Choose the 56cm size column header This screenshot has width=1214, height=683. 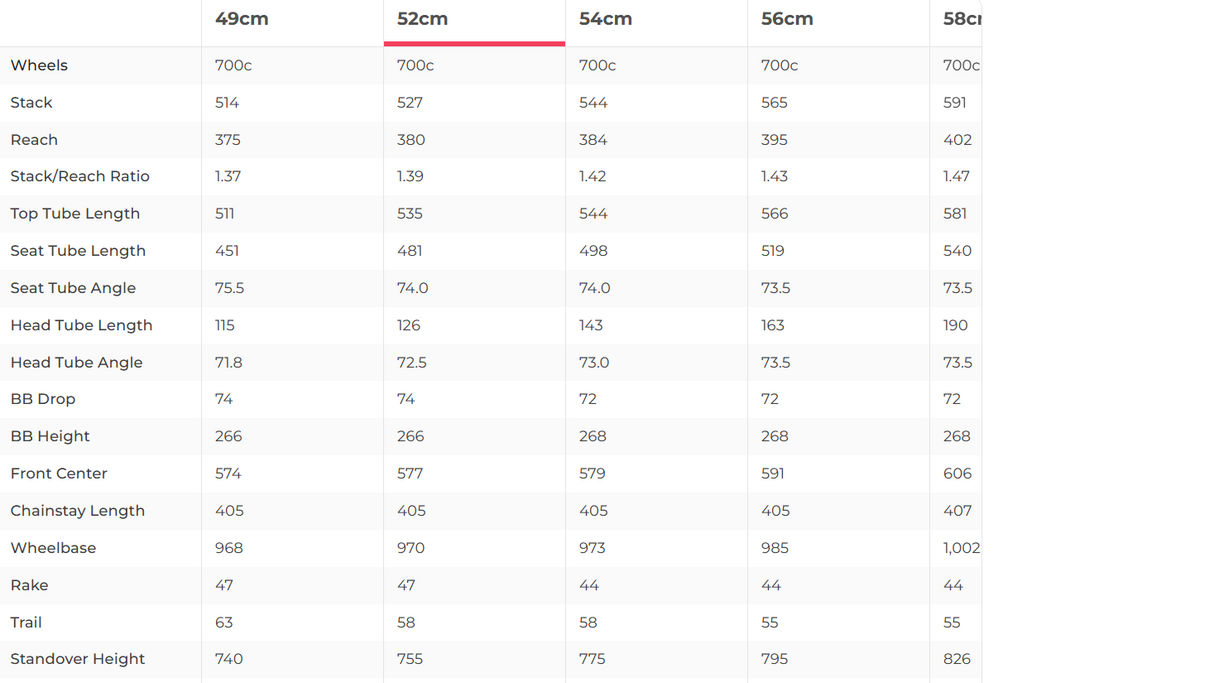pos(787,19)
